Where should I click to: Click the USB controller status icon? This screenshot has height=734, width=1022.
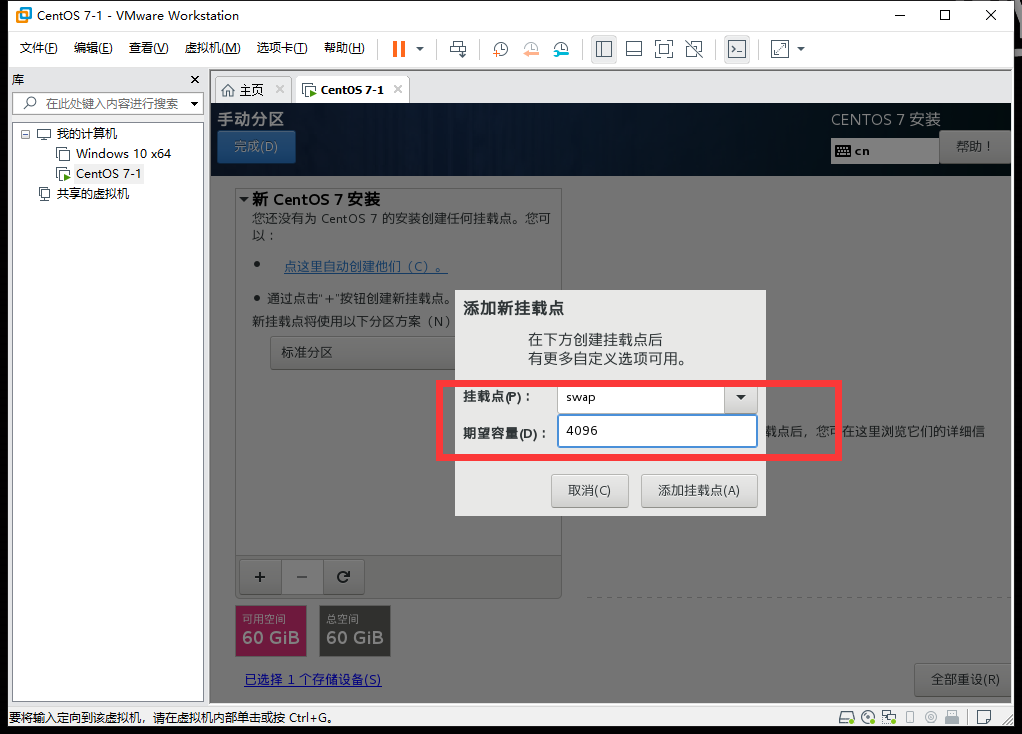click(910, 718)
